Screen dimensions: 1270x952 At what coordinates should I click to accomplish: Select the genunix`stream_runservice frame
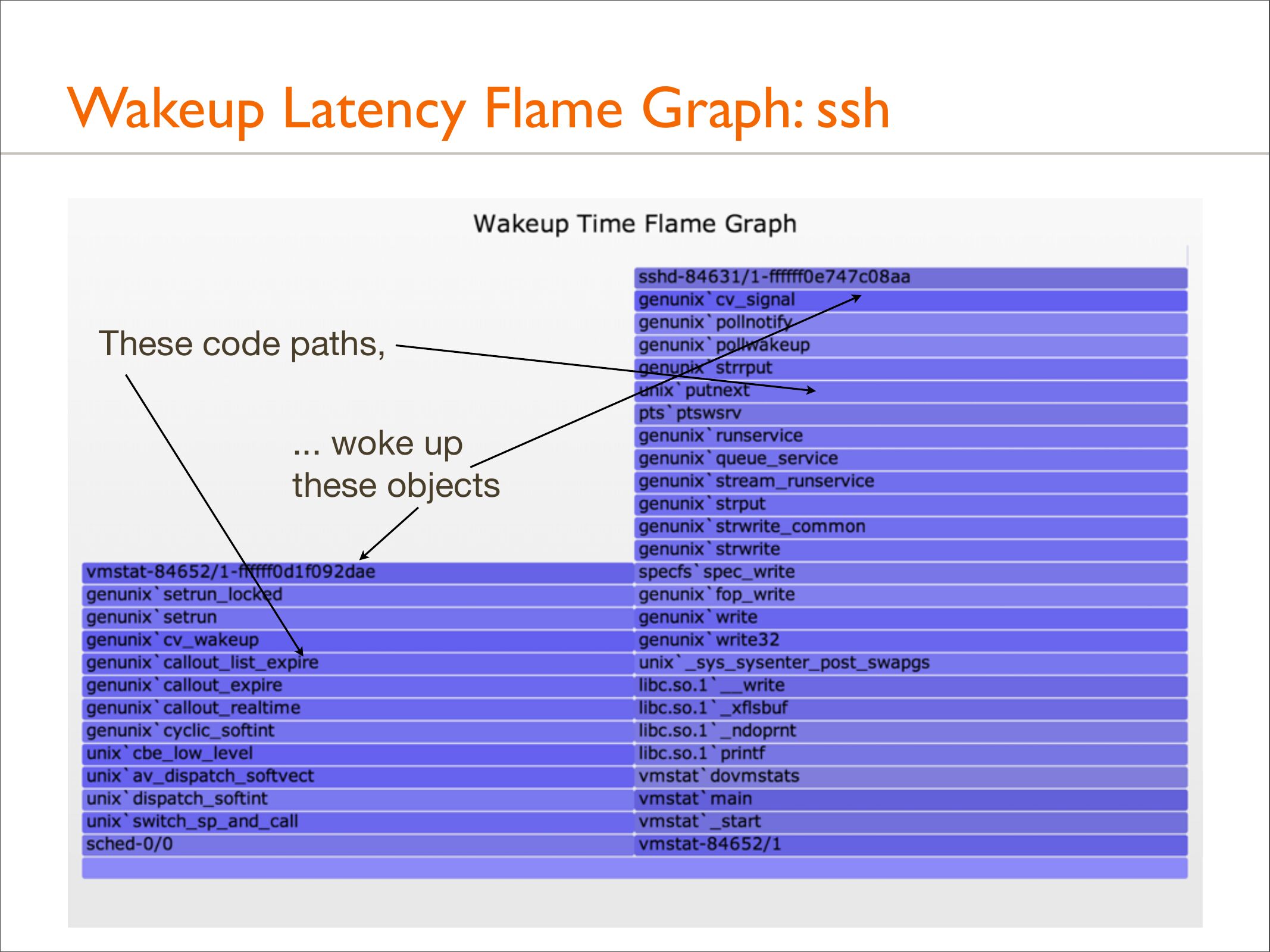click(911, 481)
